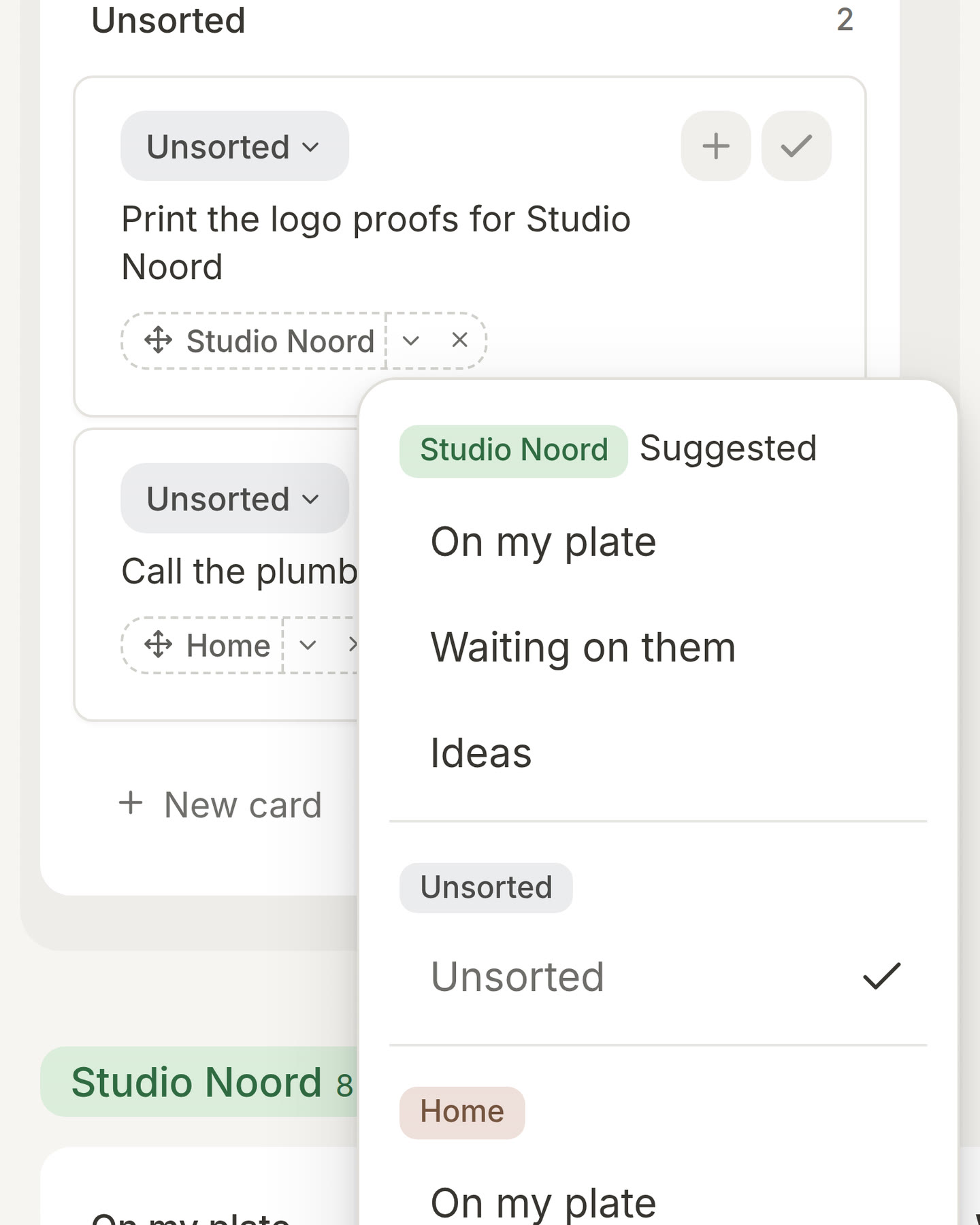Image resolution: width=980 pixels, height=1225 pixels.
Task: Click the Studio Noord count 8
Action: click(344, 1085)
